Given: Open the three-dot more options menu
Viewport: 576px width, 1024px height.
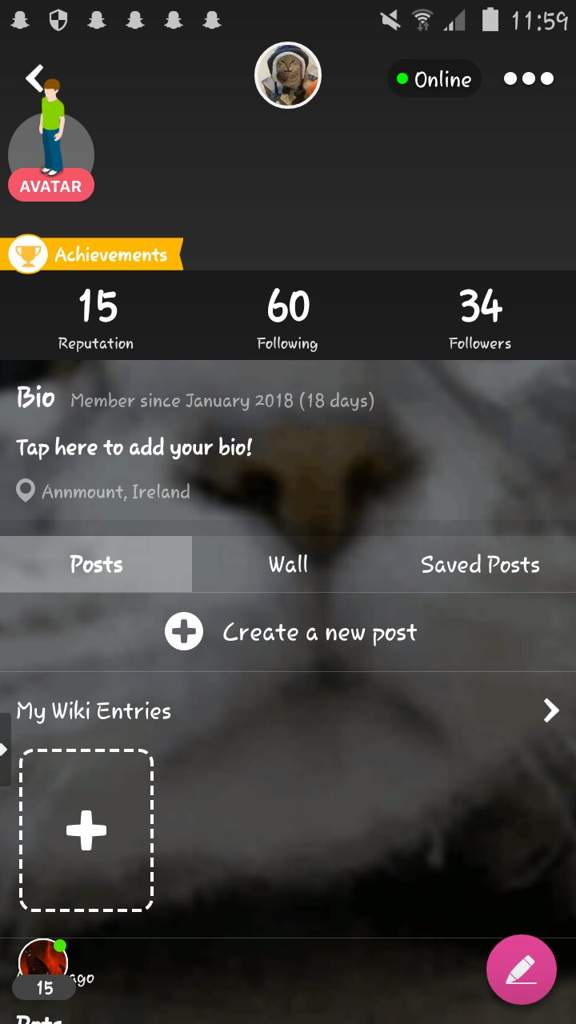Looking at the screenshot, I should pyautogui.click(x=528, y=78).
